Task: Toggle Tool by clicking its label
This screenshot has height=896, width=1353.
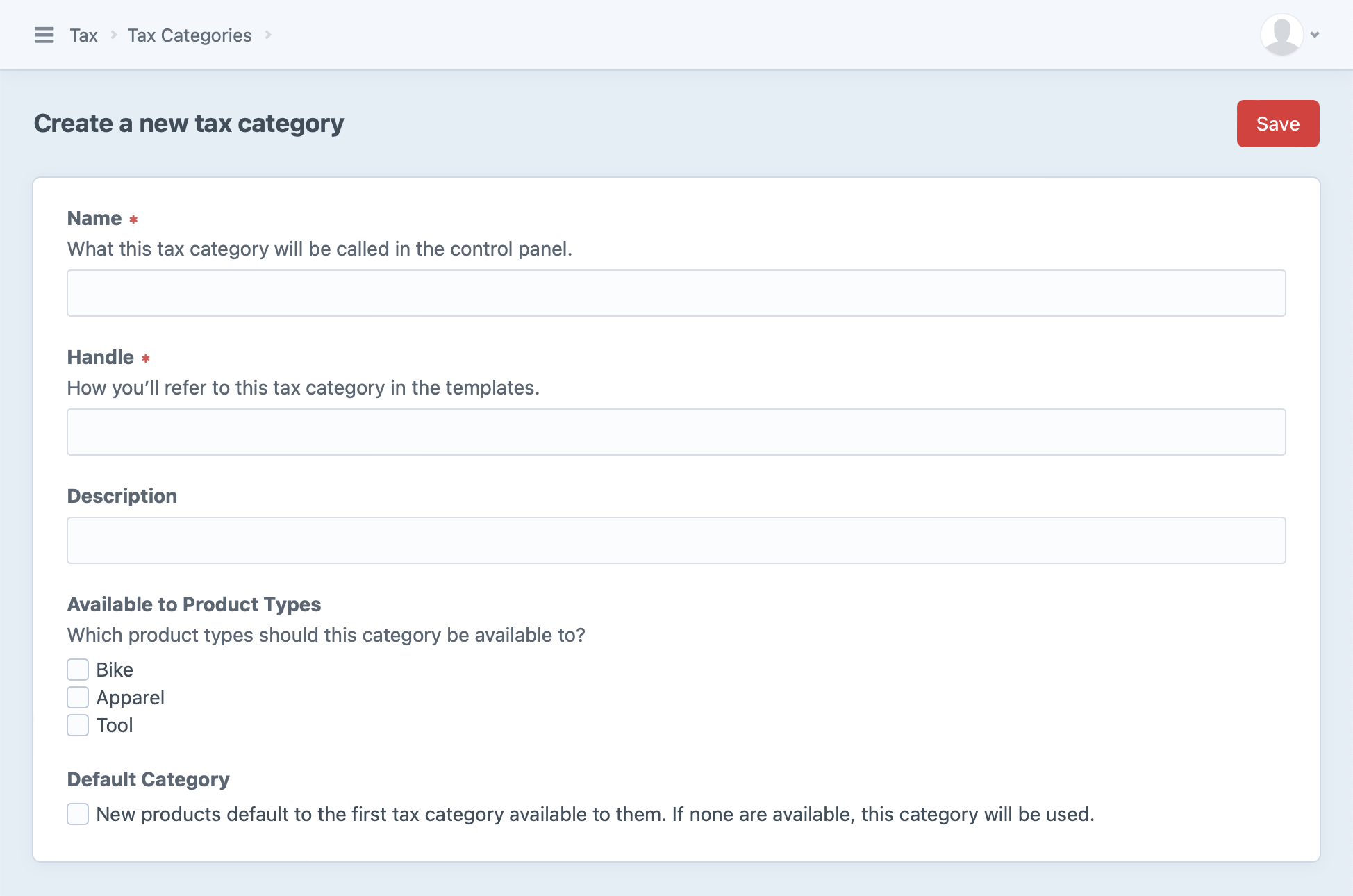Action: [115, 724]
